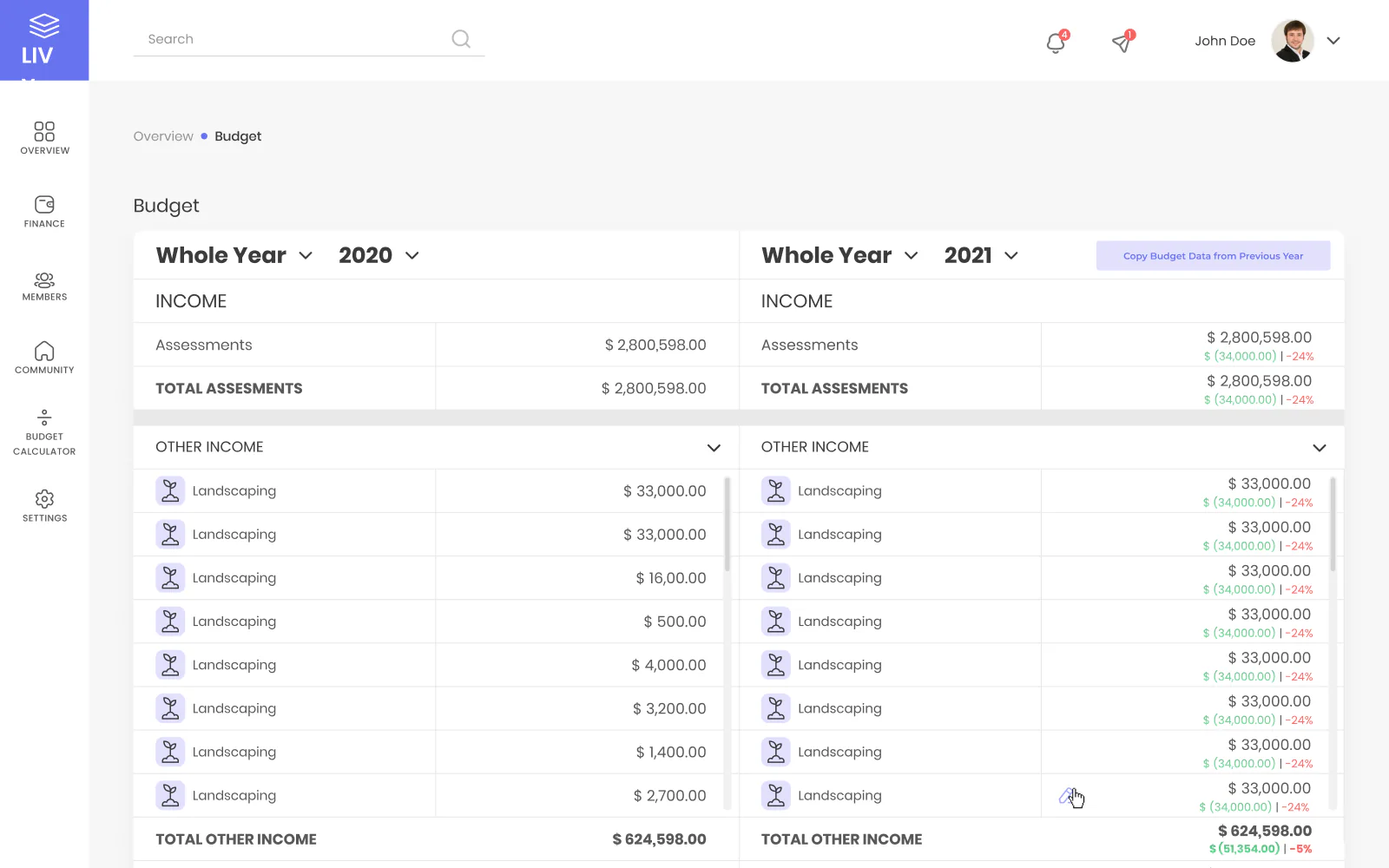1389x868 pixels.
Task: Click the edit pencil icon in 2021 Landscaping row
Action: pyautogui.click(x=1066, y=795)
